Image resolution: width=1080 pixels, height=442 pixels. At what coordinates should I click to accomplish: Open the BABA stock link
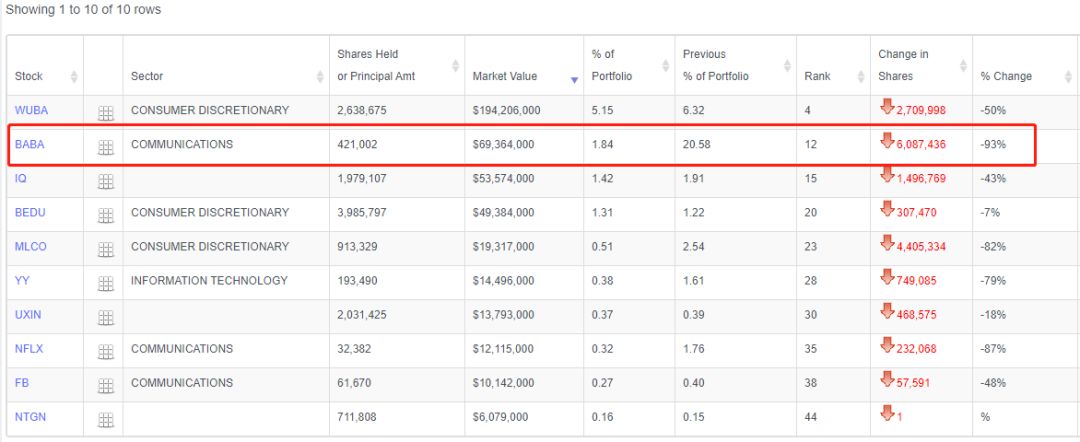tap(30, 145)
